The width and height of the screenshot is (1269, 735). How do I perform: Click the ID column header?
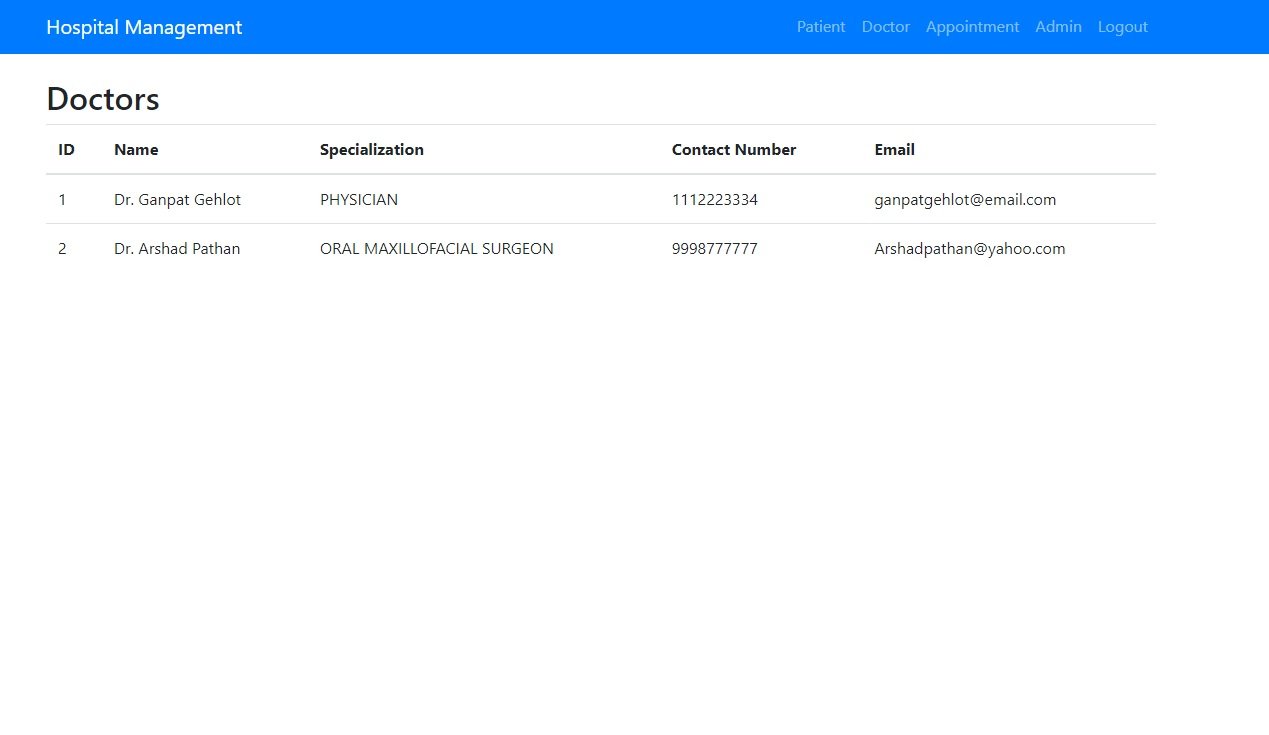point(66,150)
